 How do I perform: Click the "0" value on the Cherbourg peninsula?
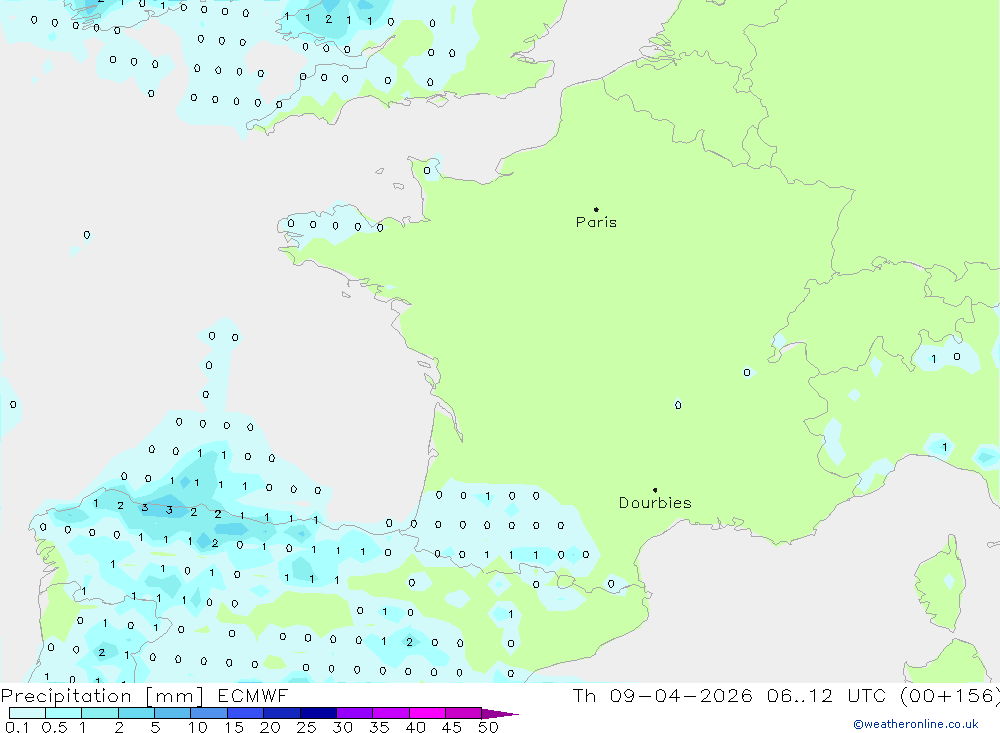427,170
